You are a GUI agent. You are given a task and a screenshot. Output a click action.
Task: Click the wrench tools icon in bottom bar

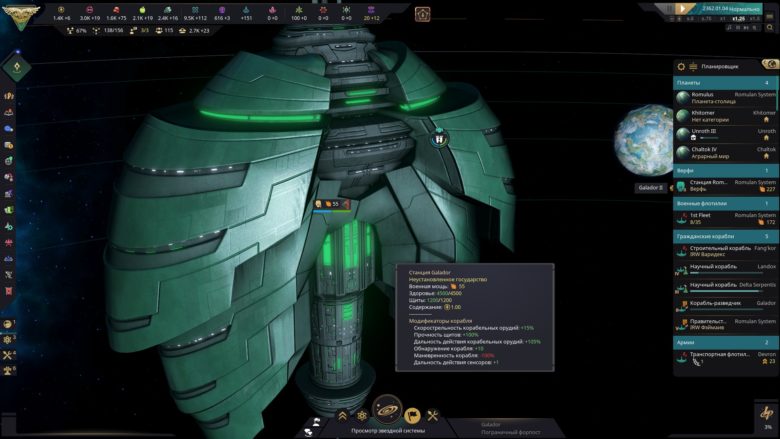(433, 416)
